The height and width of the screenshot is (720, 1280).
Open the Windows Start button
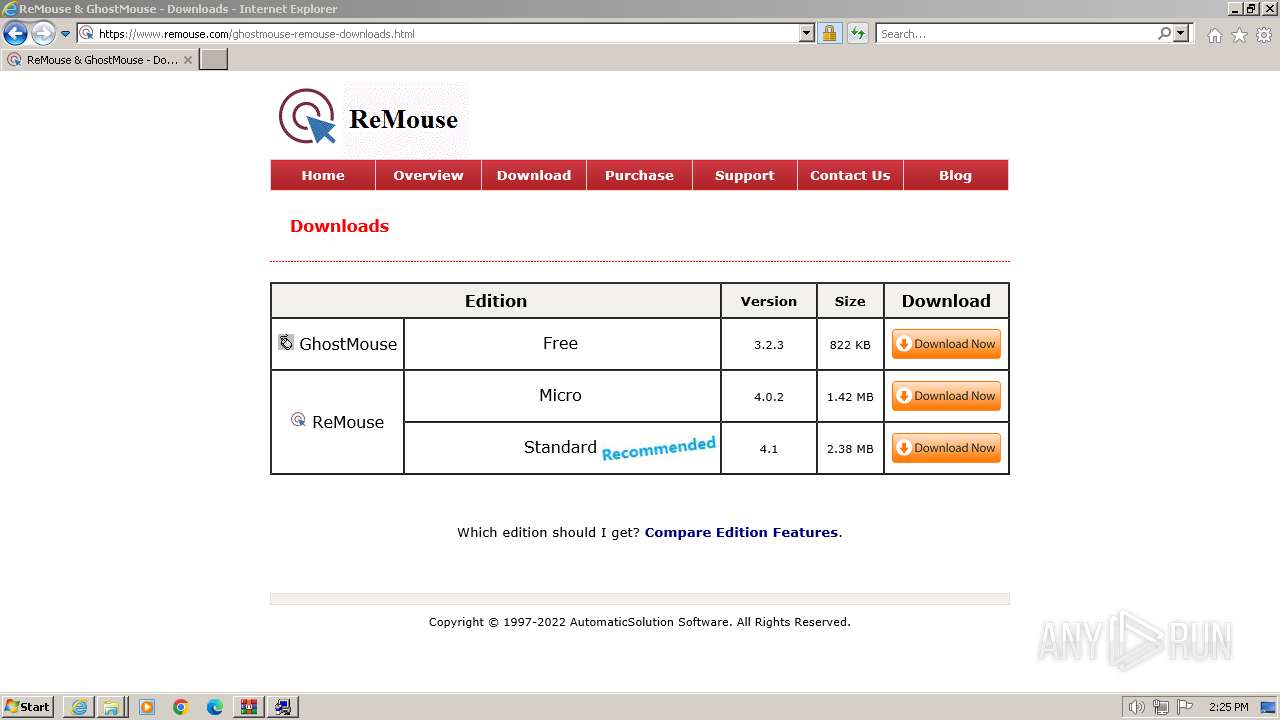[28, 706]
